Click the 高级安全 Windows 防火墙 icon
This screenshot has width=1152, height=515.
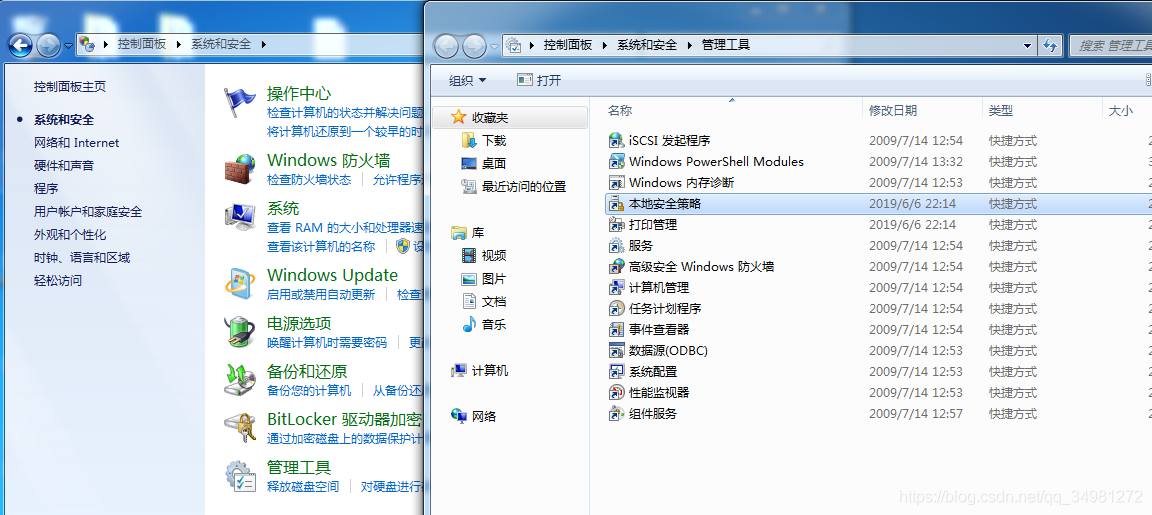pos(617,267)
